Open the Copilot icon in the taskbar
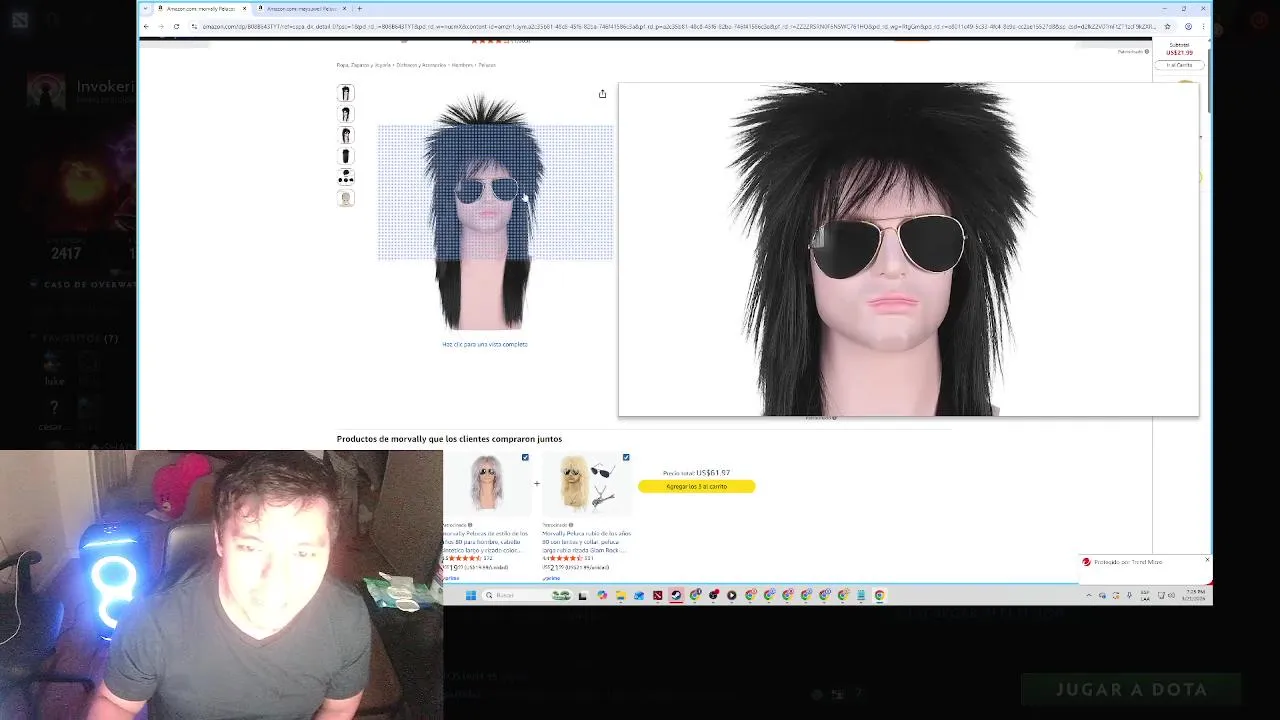Screen dimensions: 1280x720 tap(601, 595)
